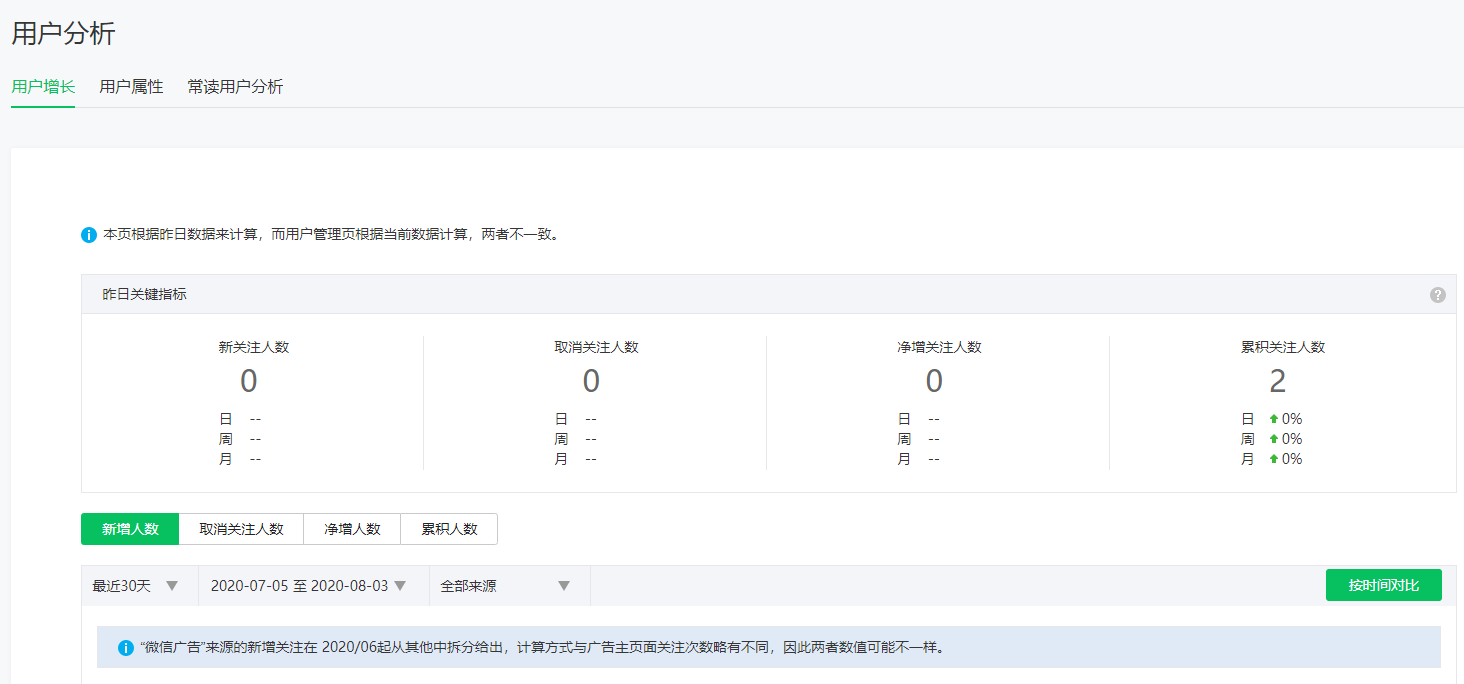Click the 累积关注人数 value 2

[1277, 382]
